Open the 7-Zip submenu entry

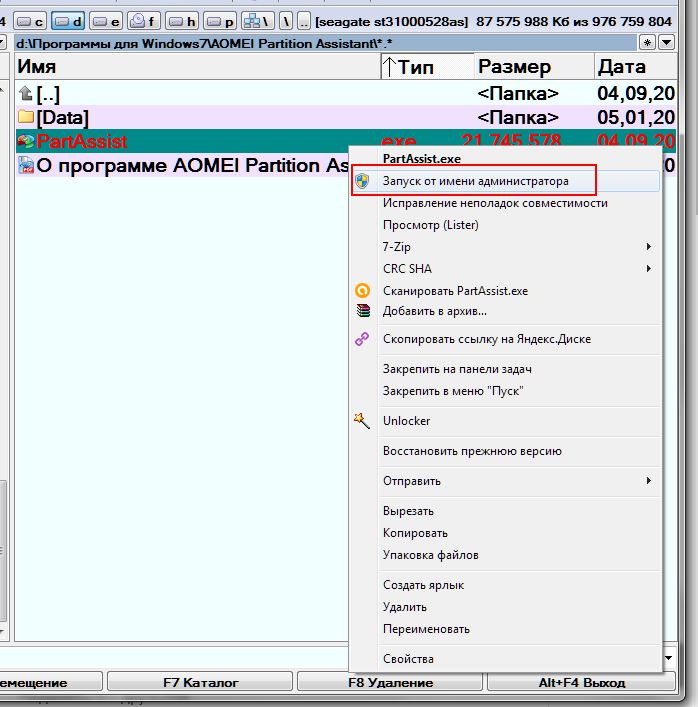point(505,247)
